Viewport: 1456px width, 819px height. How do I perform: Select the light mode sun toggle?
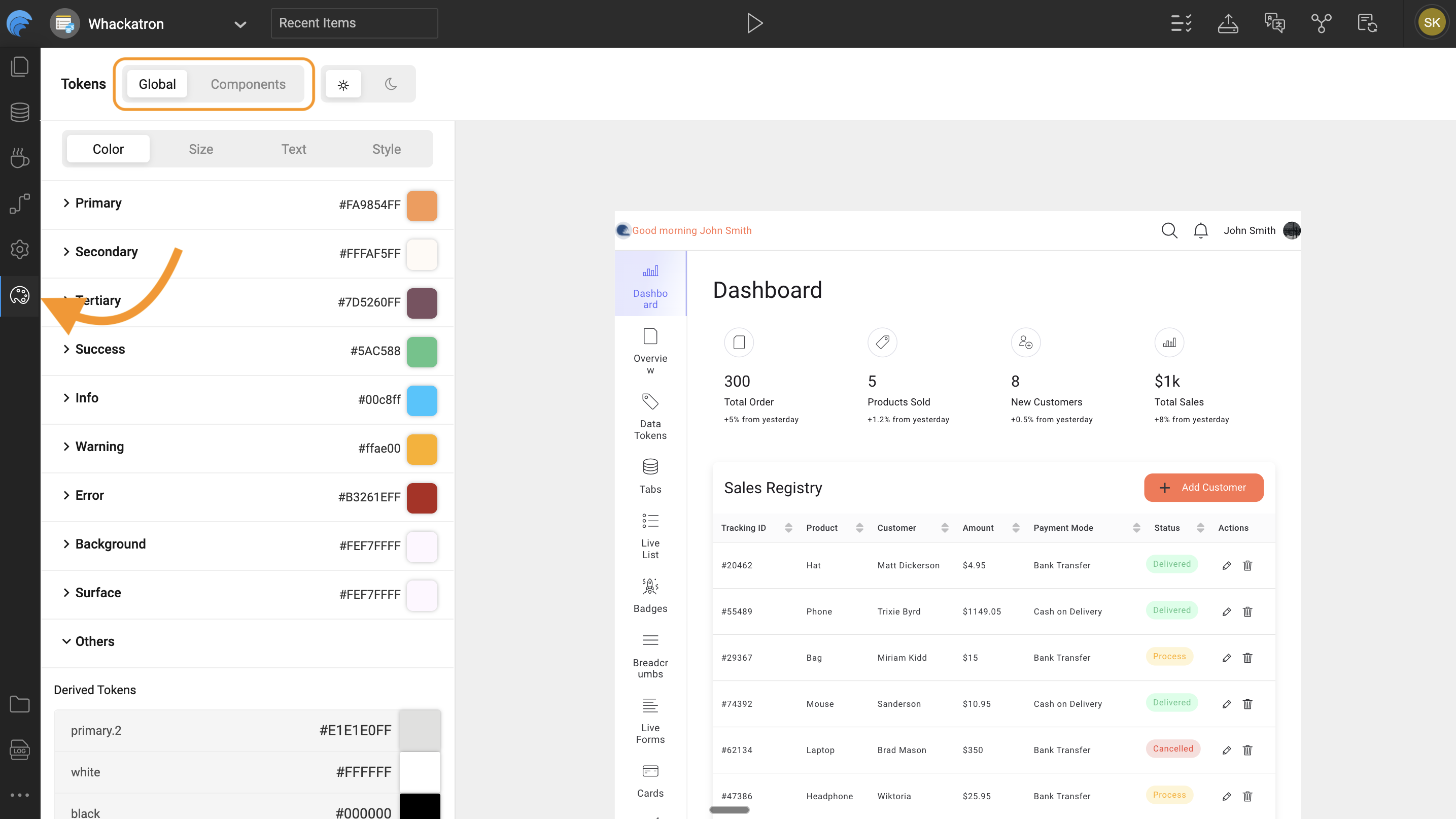(343, 84)
